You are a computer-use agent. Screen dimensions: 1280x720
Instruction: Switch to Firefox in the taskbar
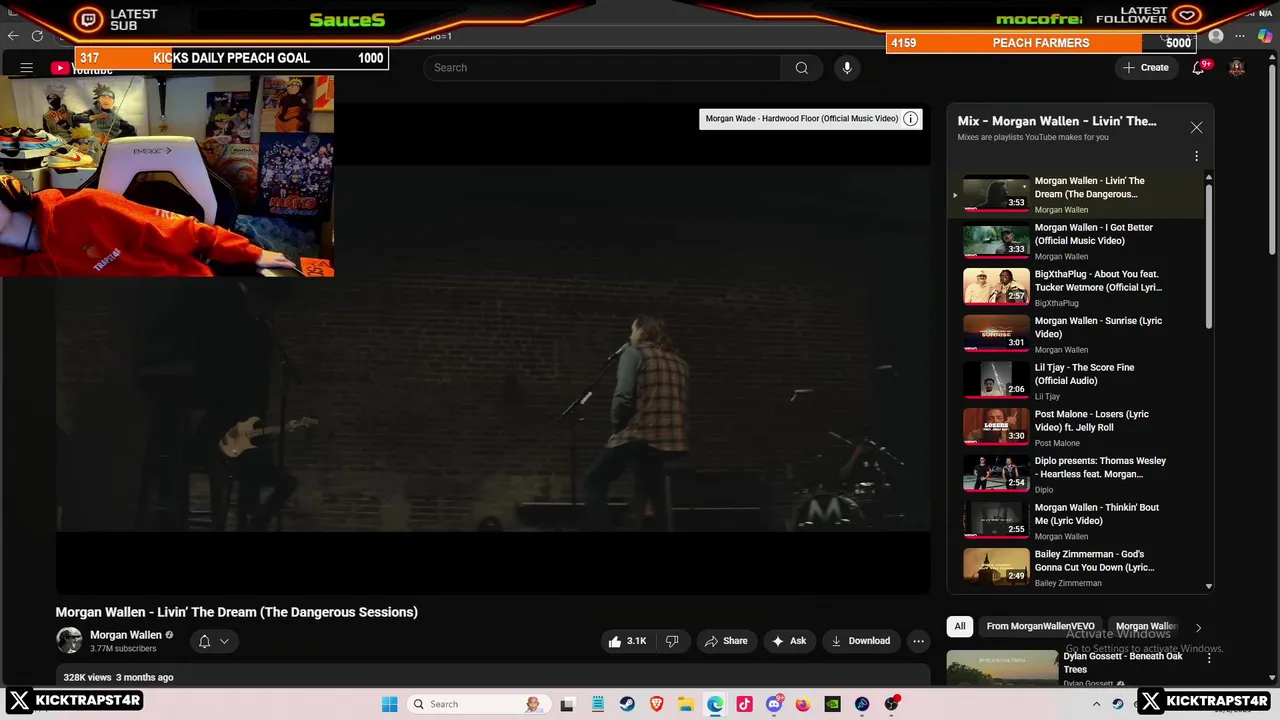803,704
